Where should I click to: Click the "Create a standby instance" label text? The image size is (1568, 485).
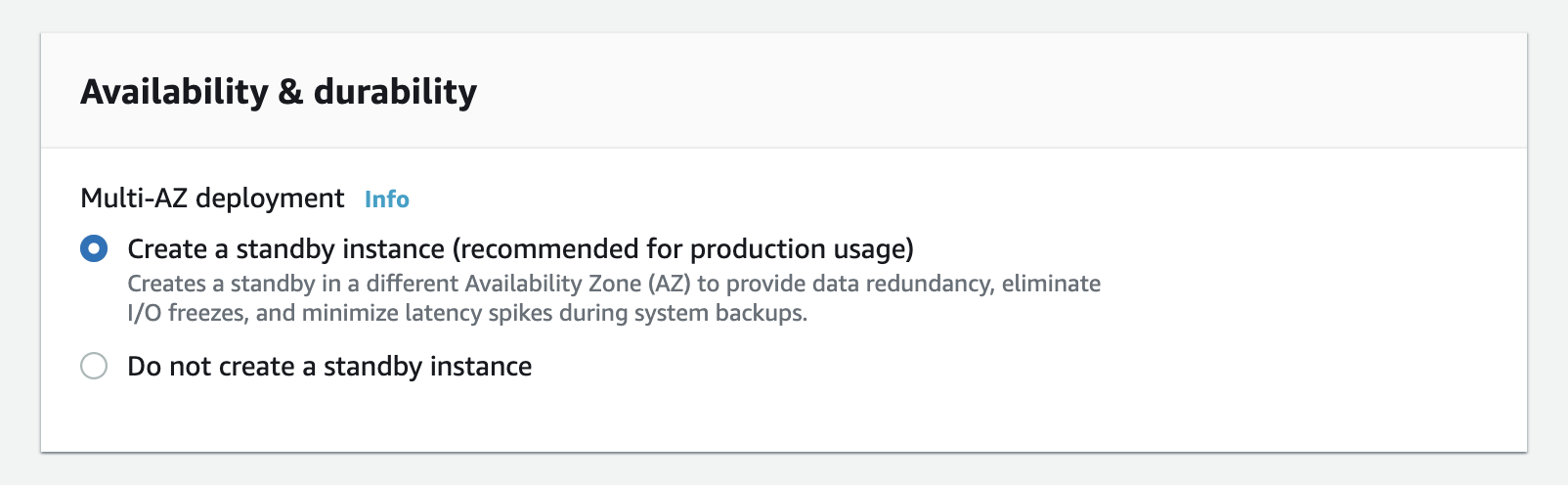285,249
